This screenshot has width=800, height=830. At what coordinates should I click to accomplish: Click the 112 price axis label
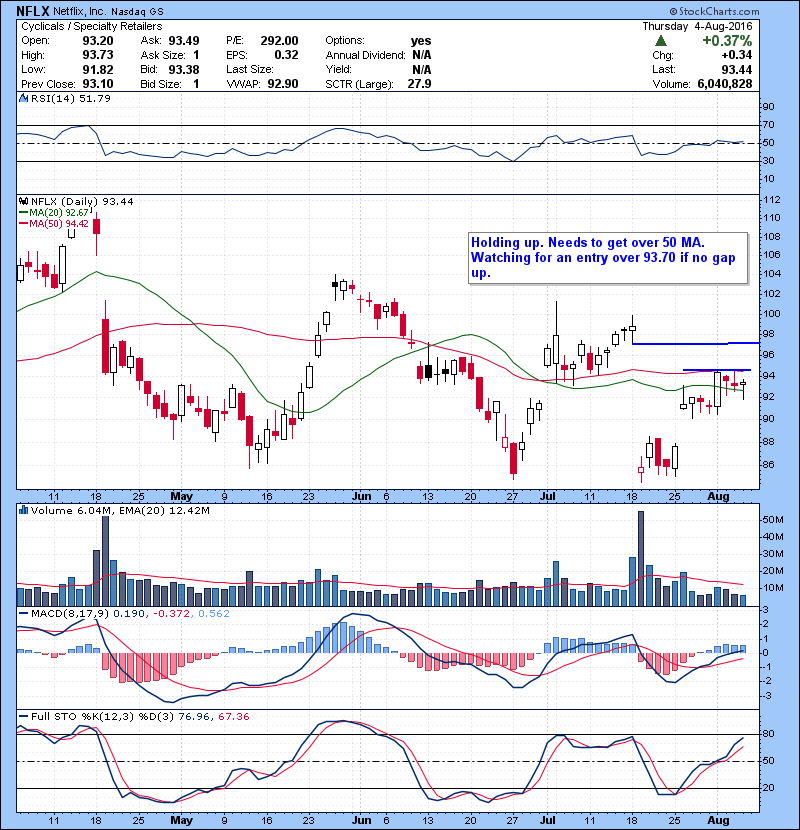[771, 200]
